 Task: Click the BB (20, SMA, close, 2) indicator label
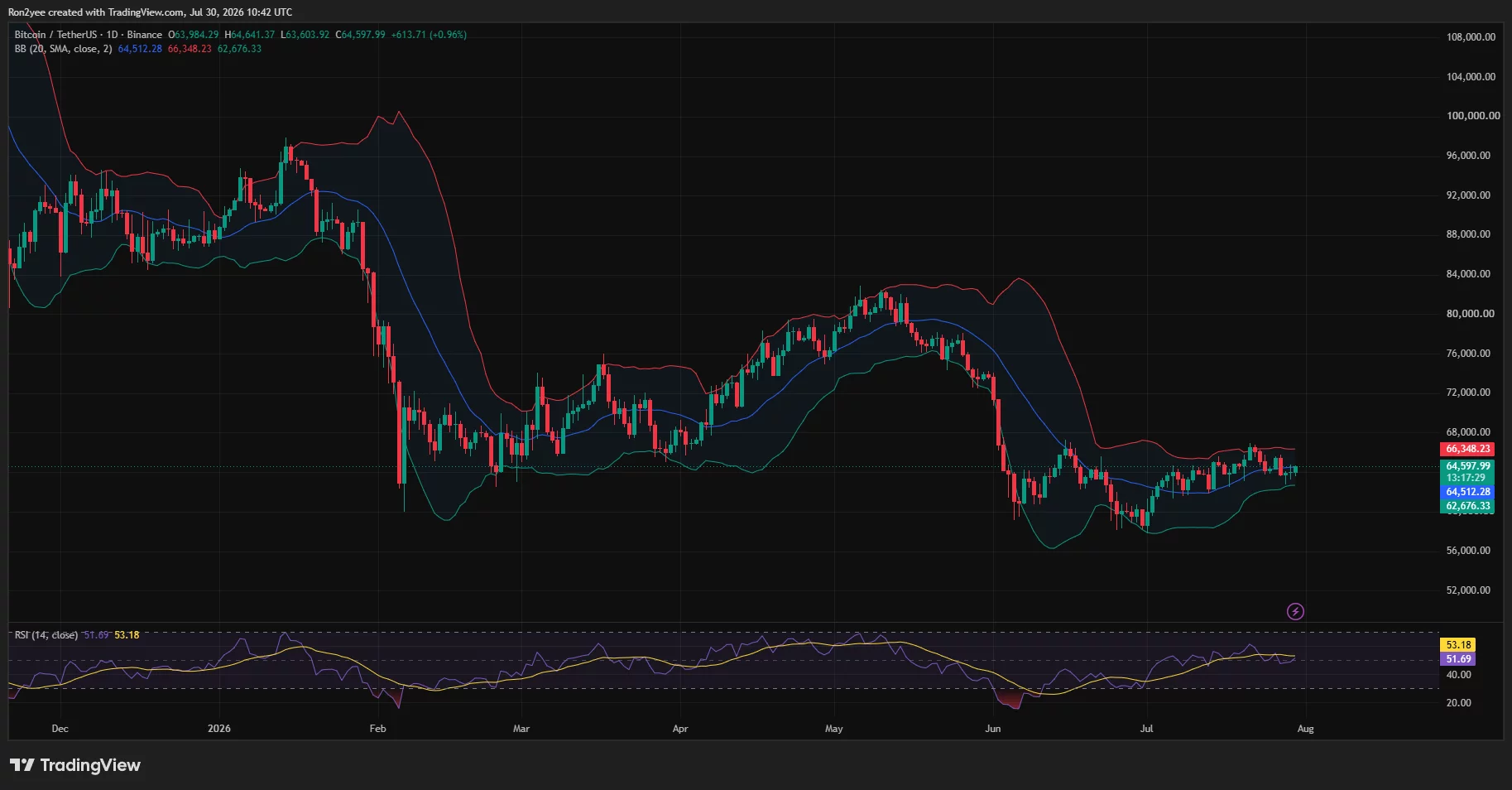coord(63,49)
